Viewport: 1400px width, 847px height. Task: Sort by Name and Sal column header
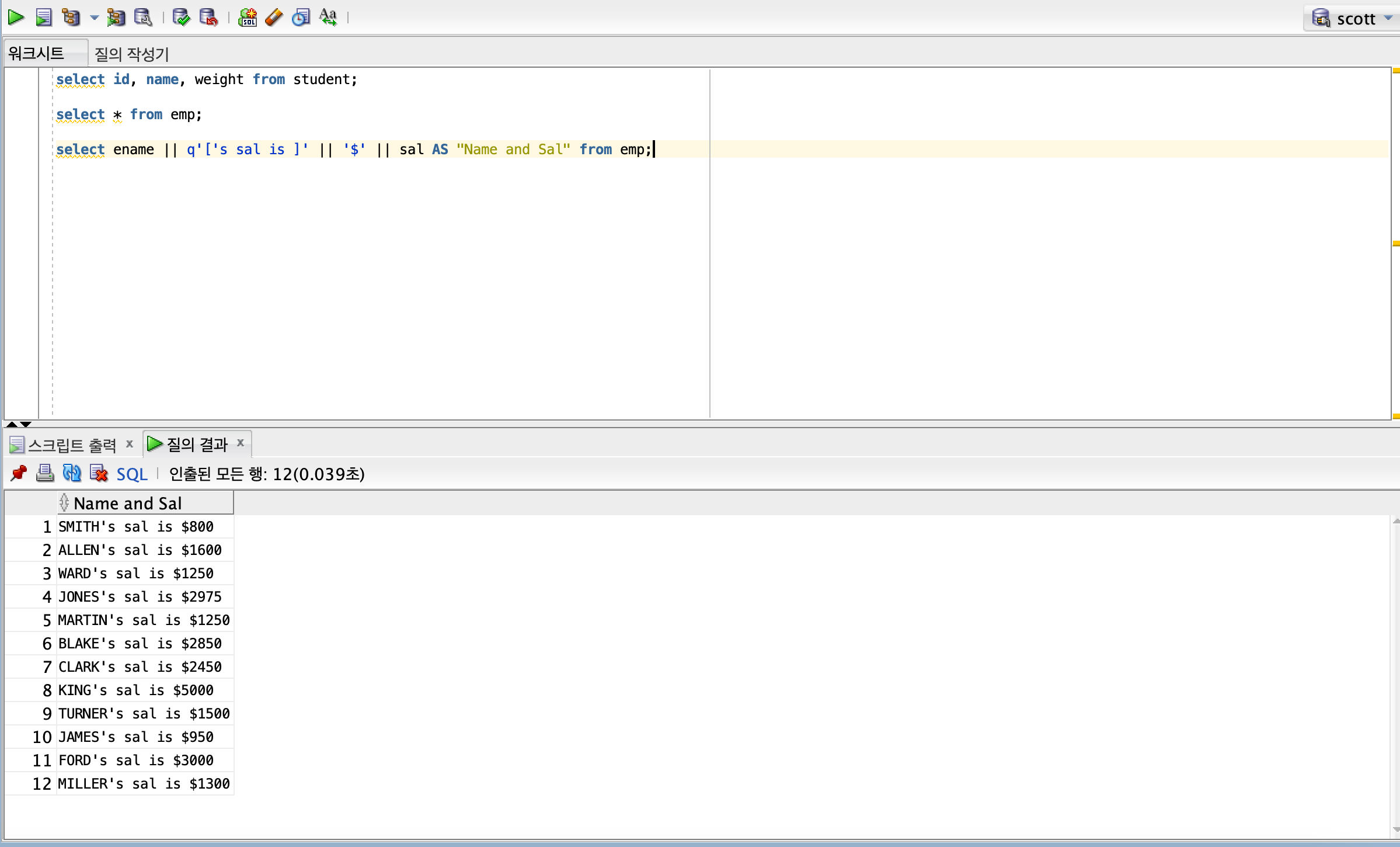coord(127,503)
